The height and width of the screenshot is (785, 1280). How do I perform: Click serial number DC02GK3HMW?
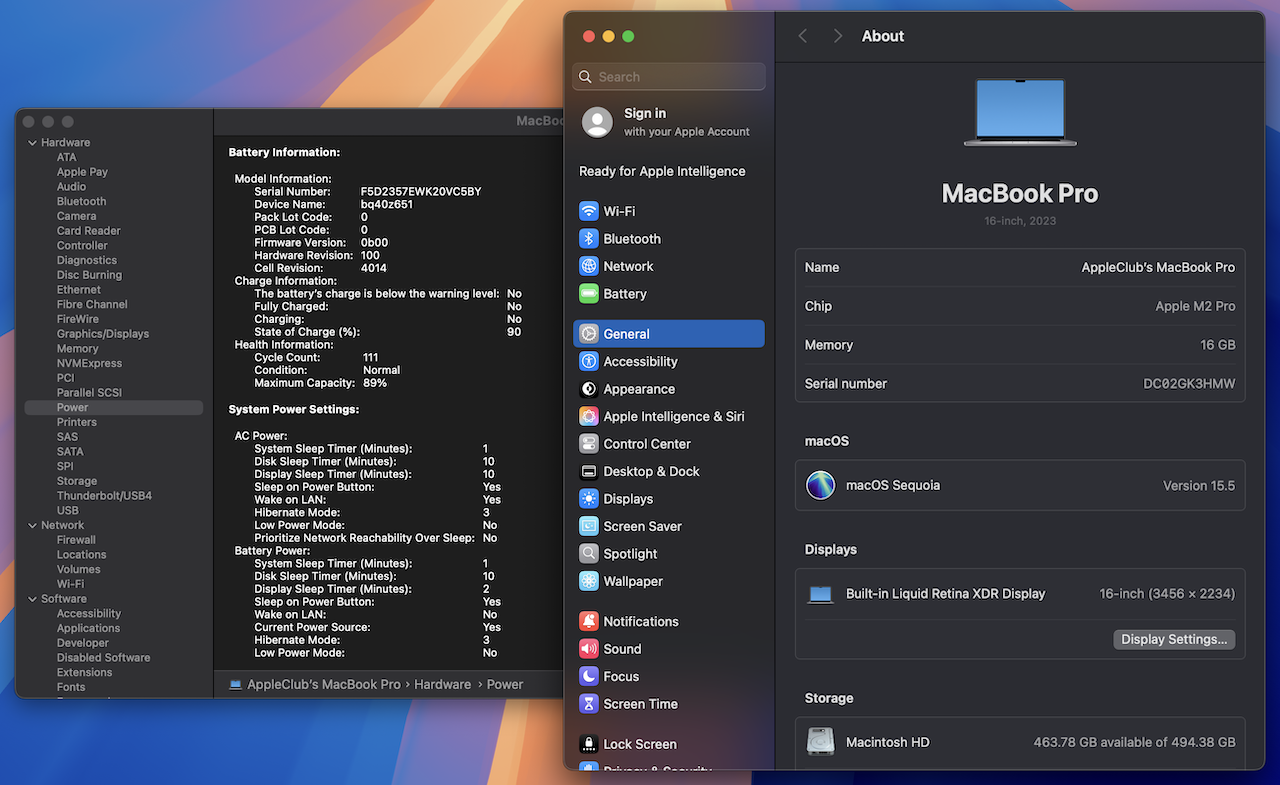(x=1189, y=384)
